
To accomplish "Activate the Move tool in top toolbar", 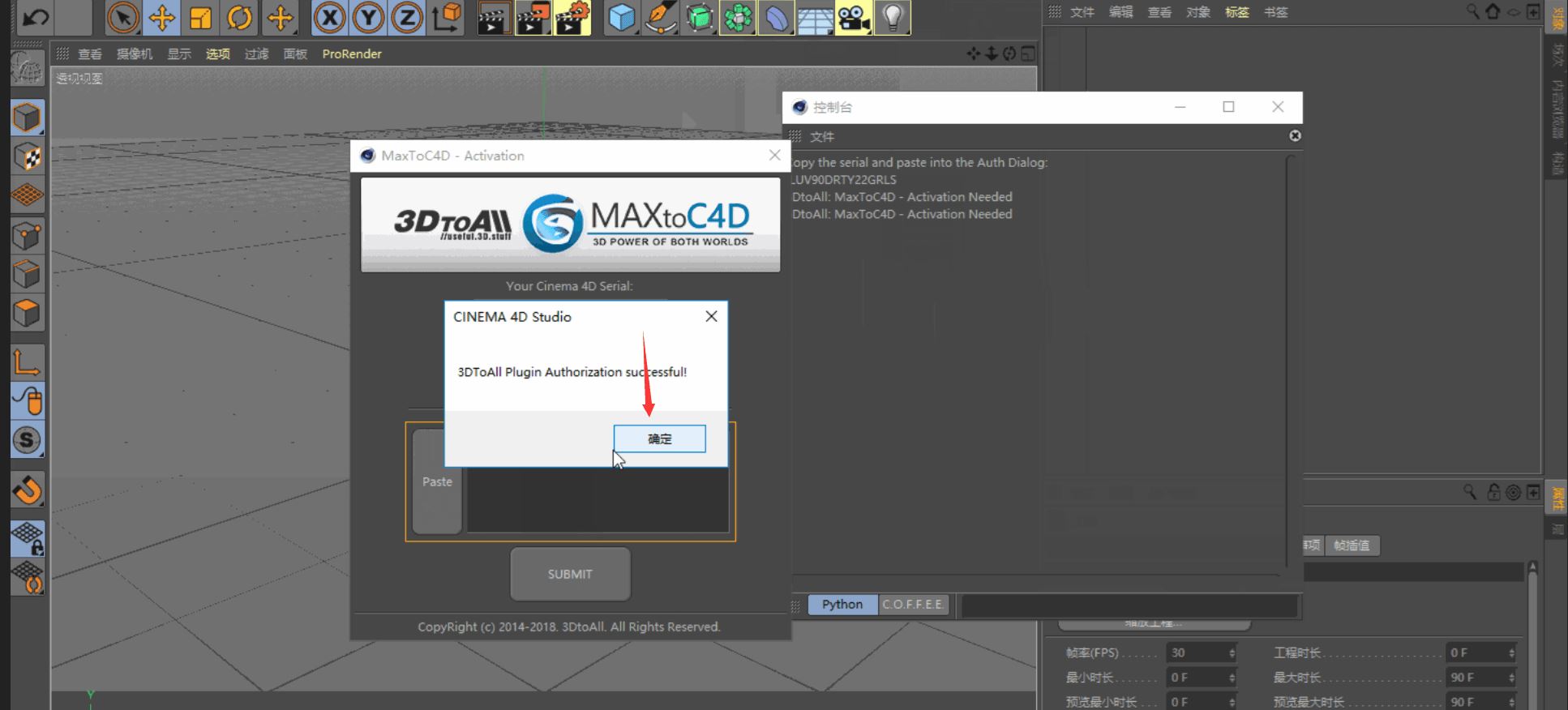I will 162,17.
